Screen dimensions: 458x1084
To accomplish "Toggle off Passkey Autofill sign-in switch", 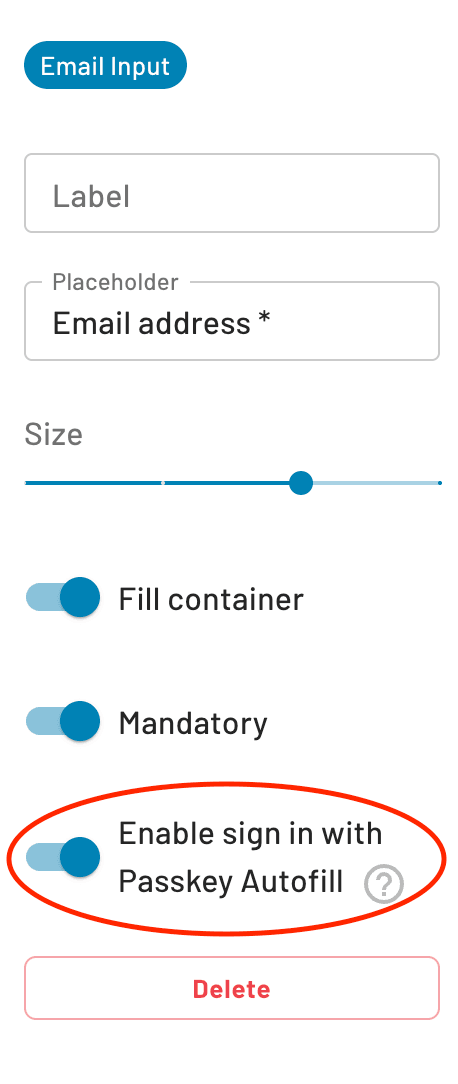I will [x=63, y=857].
